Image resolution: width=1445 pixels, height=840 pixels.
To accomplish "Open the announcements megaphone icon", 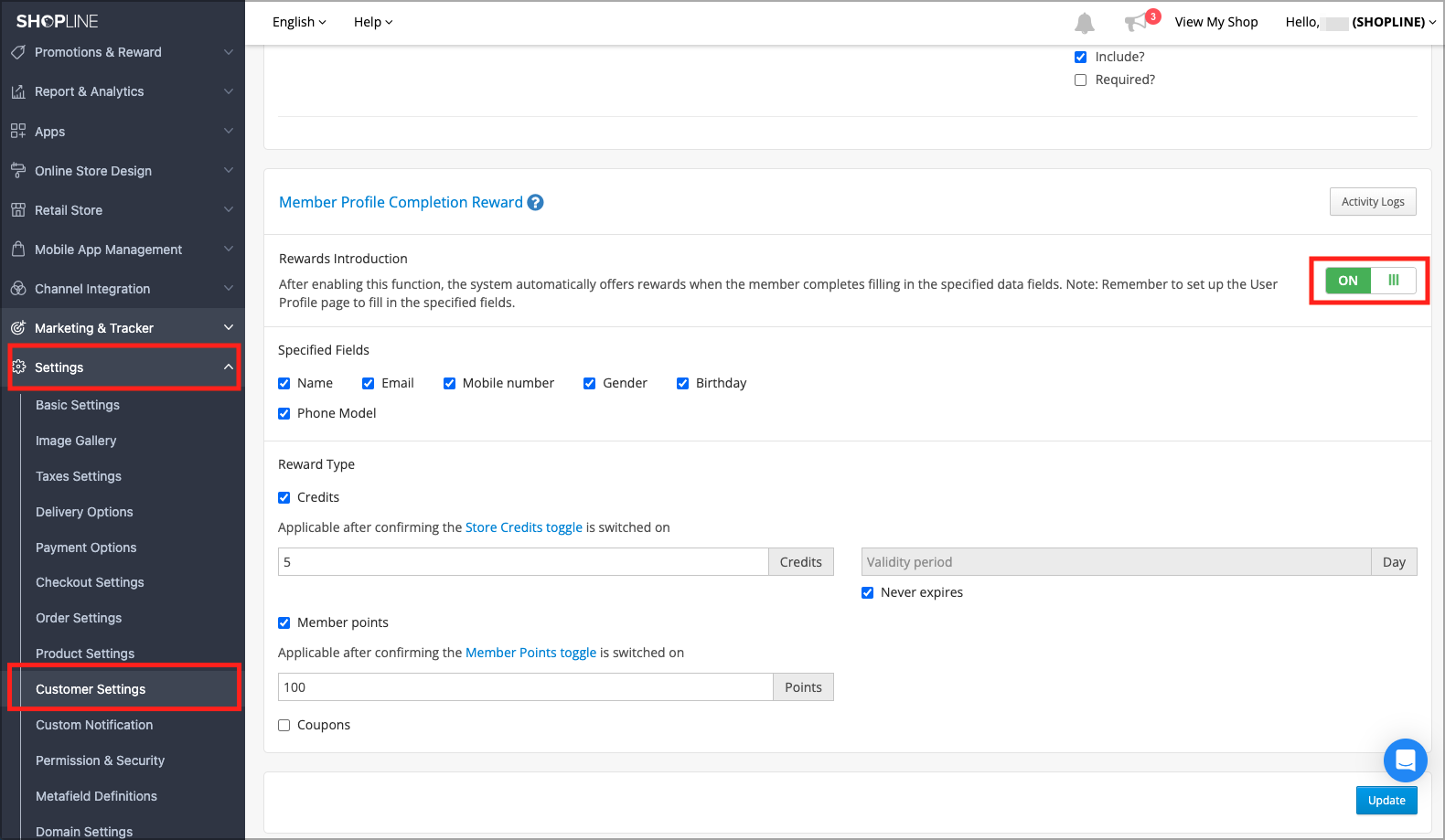I will pyautogui.click(x=1136, y=23).
